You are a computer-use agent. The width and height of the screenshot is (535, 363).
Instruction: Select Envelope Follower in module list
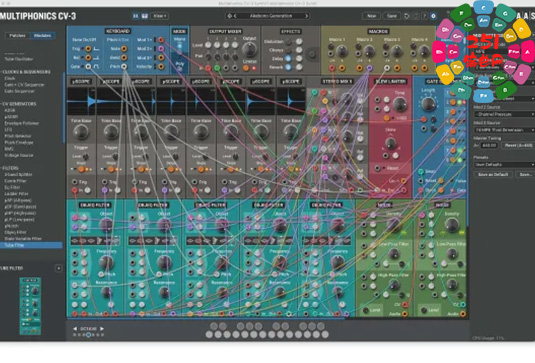point(21,124)
